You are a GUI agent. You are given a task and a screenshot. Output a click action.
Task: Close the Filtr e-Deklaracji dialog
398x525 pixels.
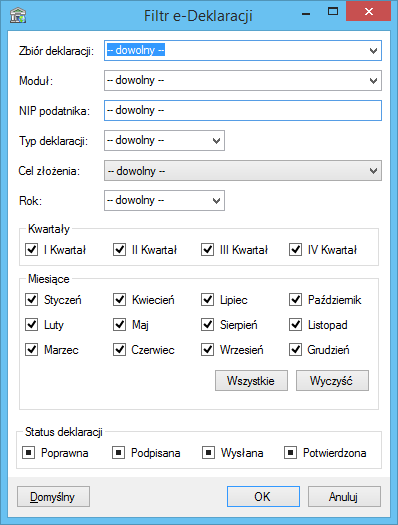click(369, 12)
